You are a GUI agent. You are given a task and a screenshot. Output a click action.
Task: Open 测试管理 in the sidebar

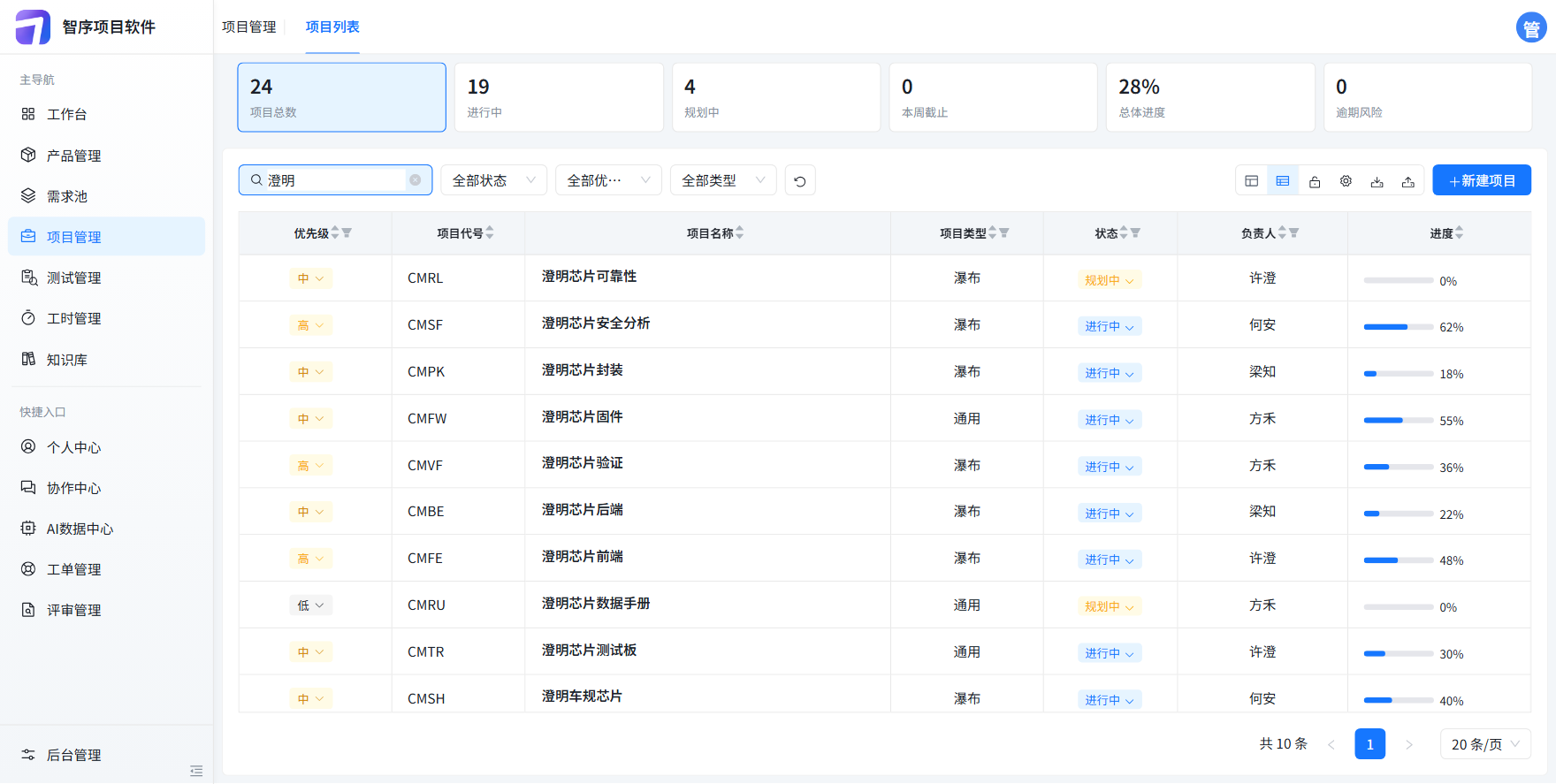106,278
